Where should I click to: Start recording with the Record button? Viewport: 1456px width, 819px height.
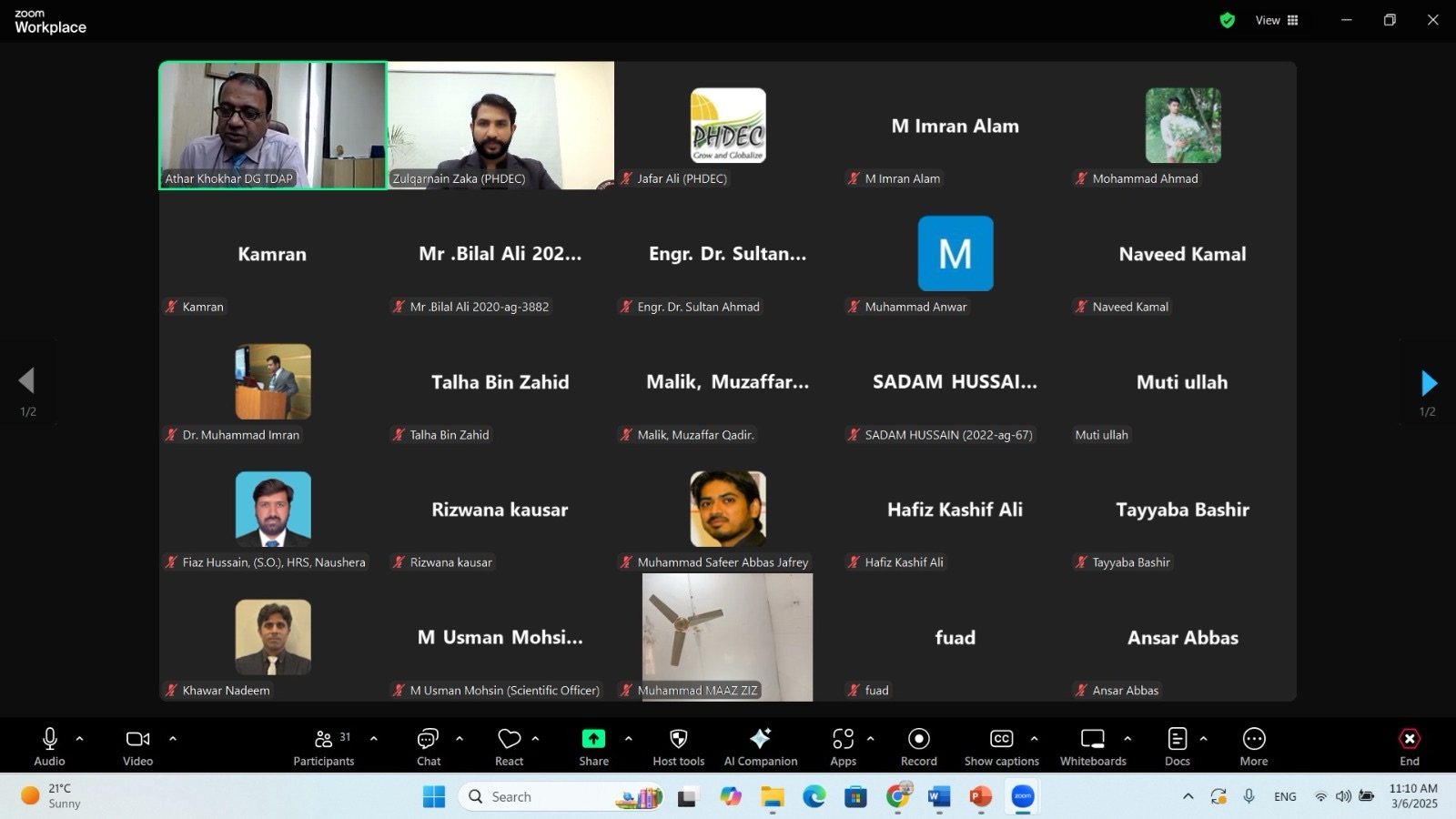click(x=918, y=747)
